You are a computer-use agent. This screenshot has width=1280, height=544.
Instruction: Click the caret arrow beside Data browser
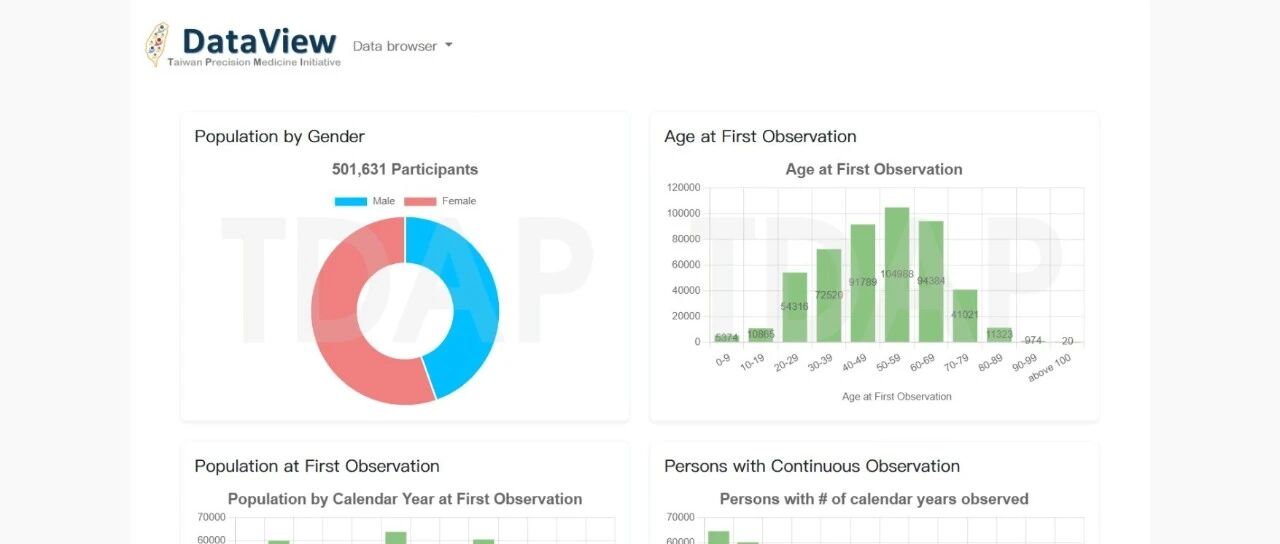click(x=449, y=45)
